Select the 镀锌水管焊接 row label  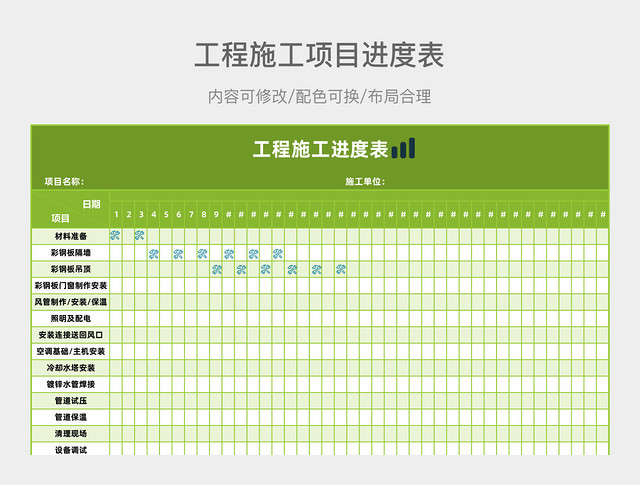71,384
